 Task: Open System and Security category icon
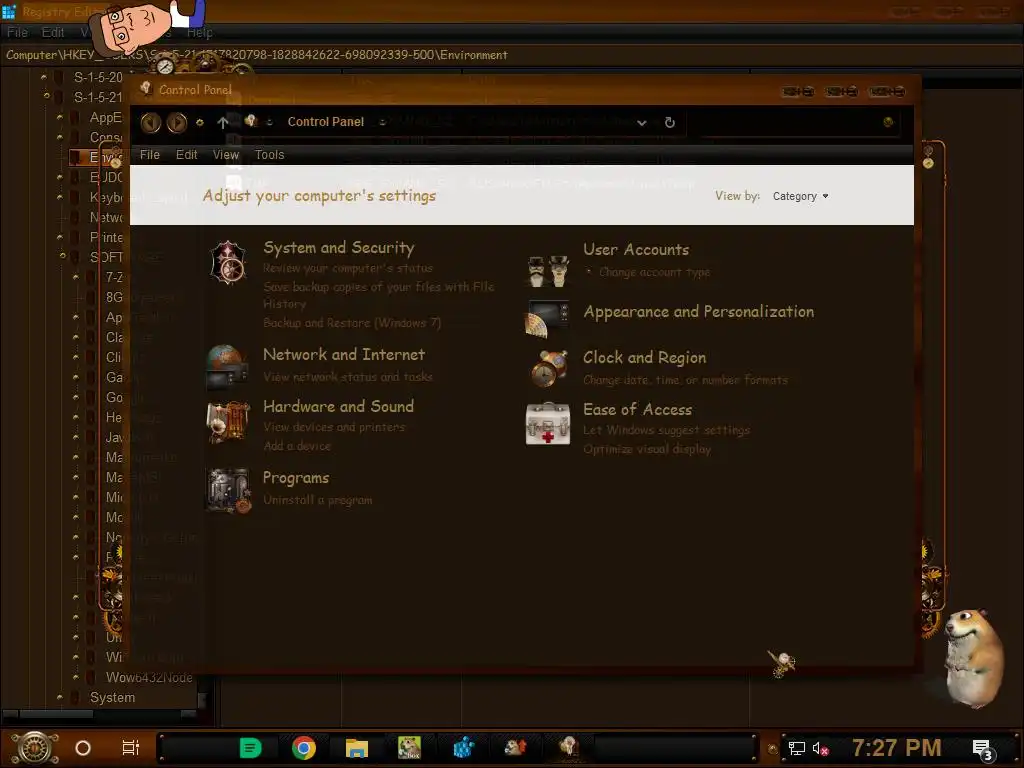coord(228,263)
